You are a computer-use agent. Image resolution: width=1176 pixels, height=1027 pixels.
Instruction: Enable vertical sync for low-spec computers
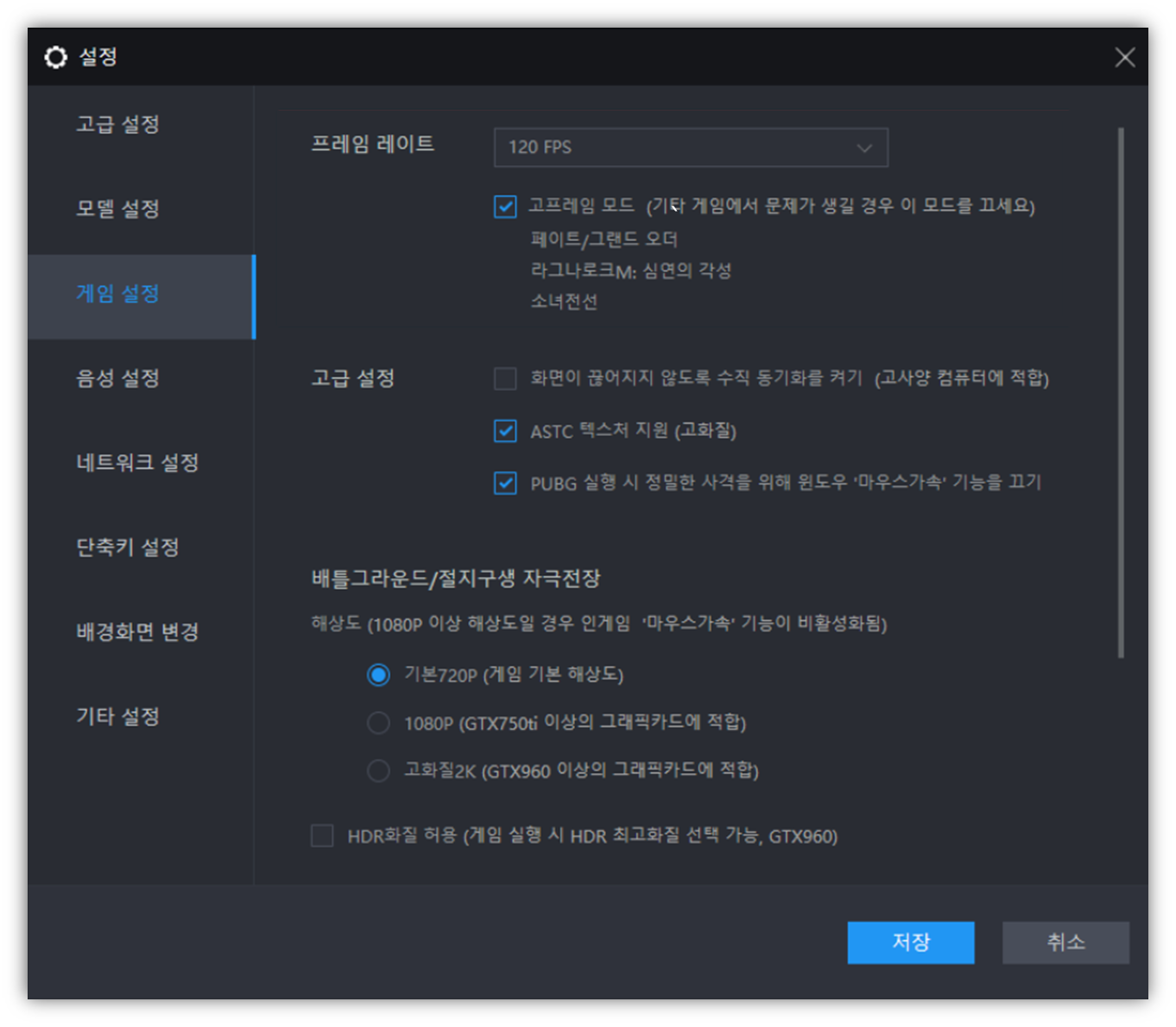click(505, 378)
